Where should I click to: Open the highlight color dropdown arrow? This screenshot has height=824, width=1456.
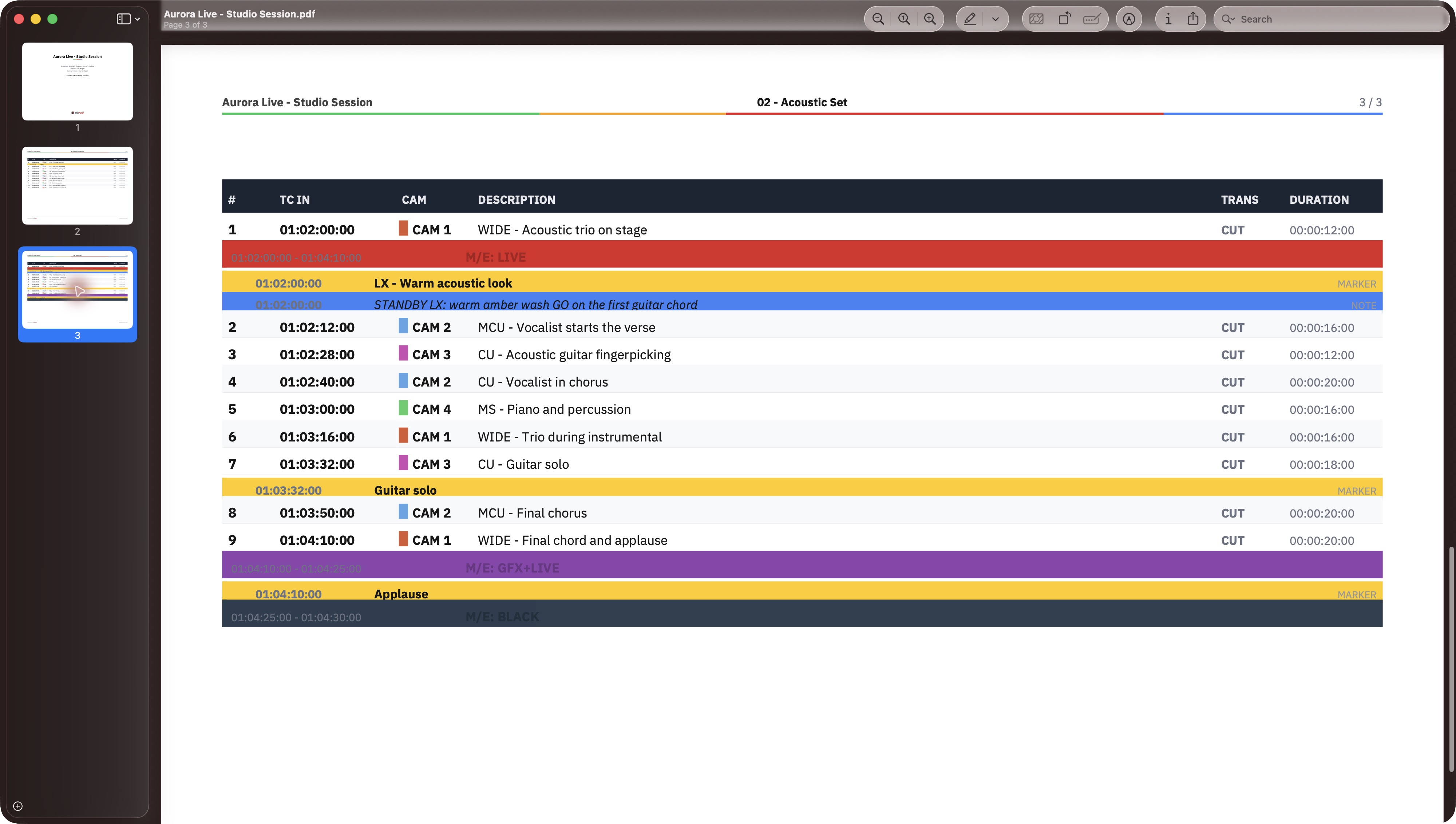pyautogui.click(x=996, y=19)
